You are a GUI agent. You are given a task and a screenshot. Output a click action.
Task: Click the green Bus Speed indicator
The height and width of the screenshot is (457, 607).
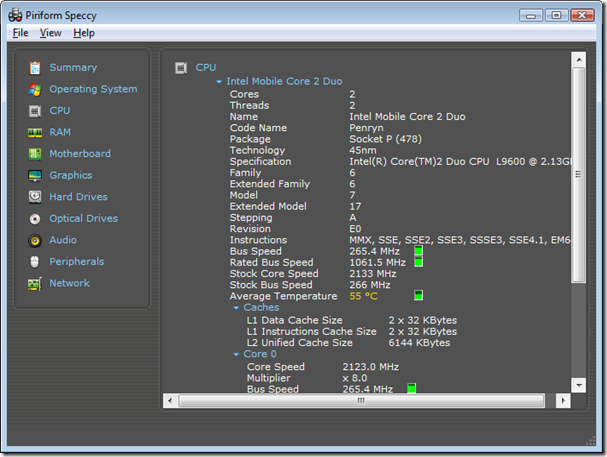[x=418, y=251]
